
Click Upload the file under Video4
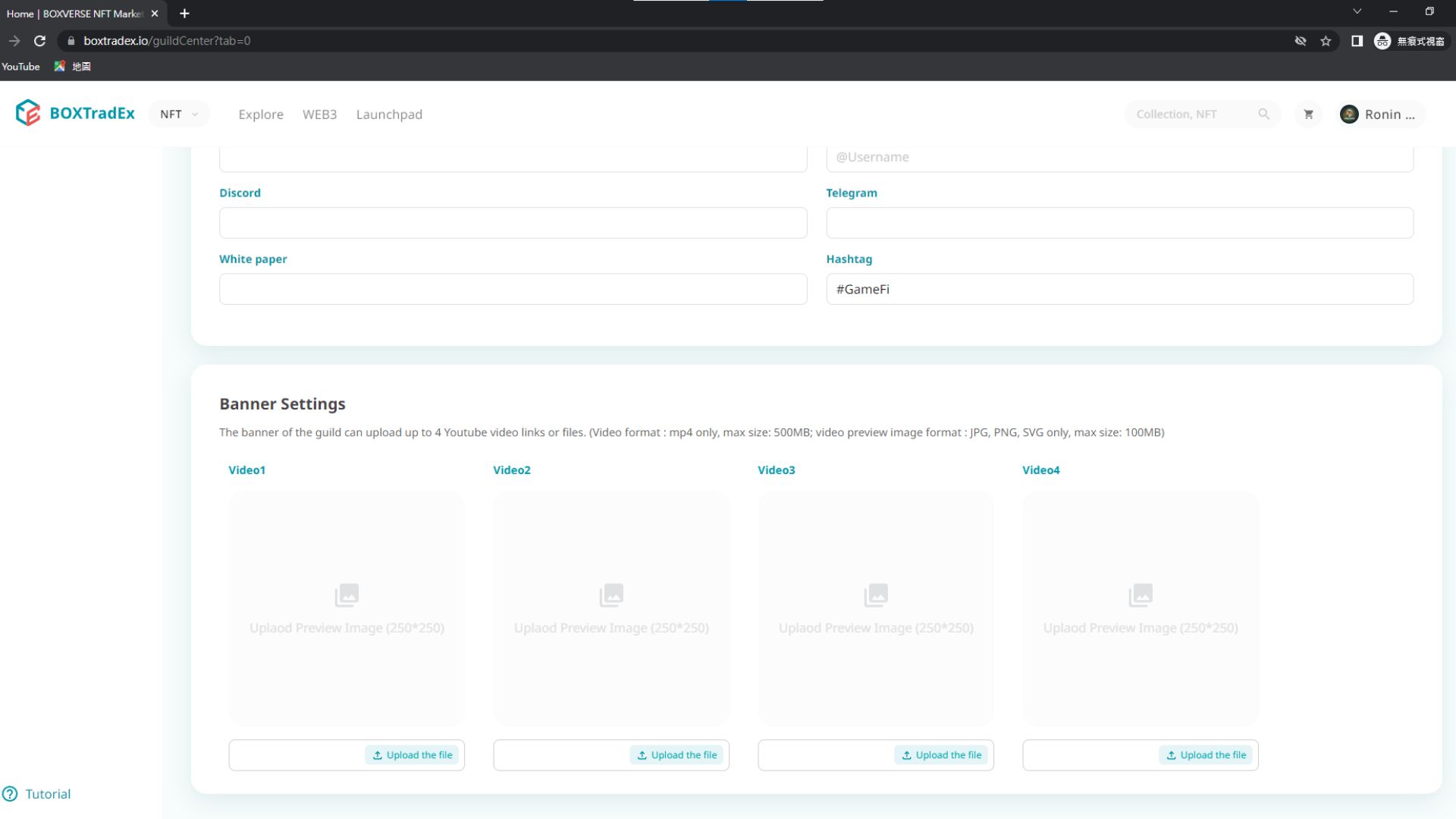coord(1206,755)
